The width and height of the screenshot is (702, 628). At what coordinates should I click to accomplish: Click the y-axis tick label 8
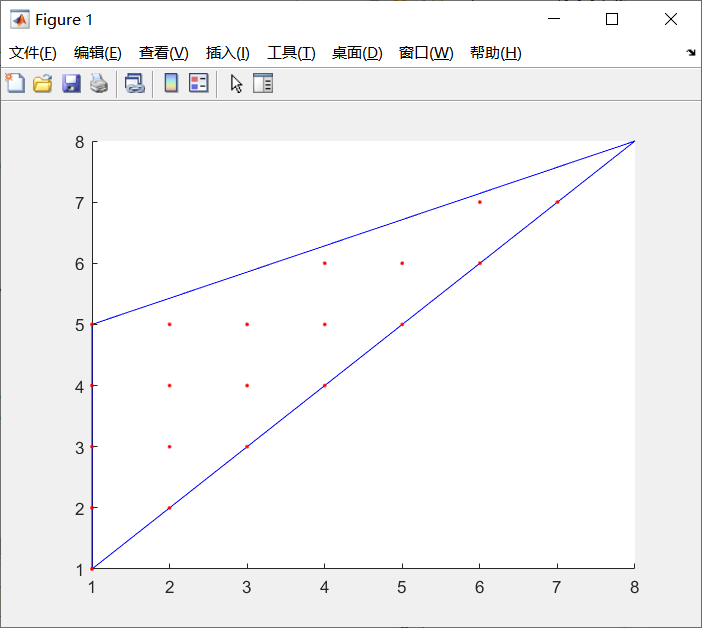(80, 142)
